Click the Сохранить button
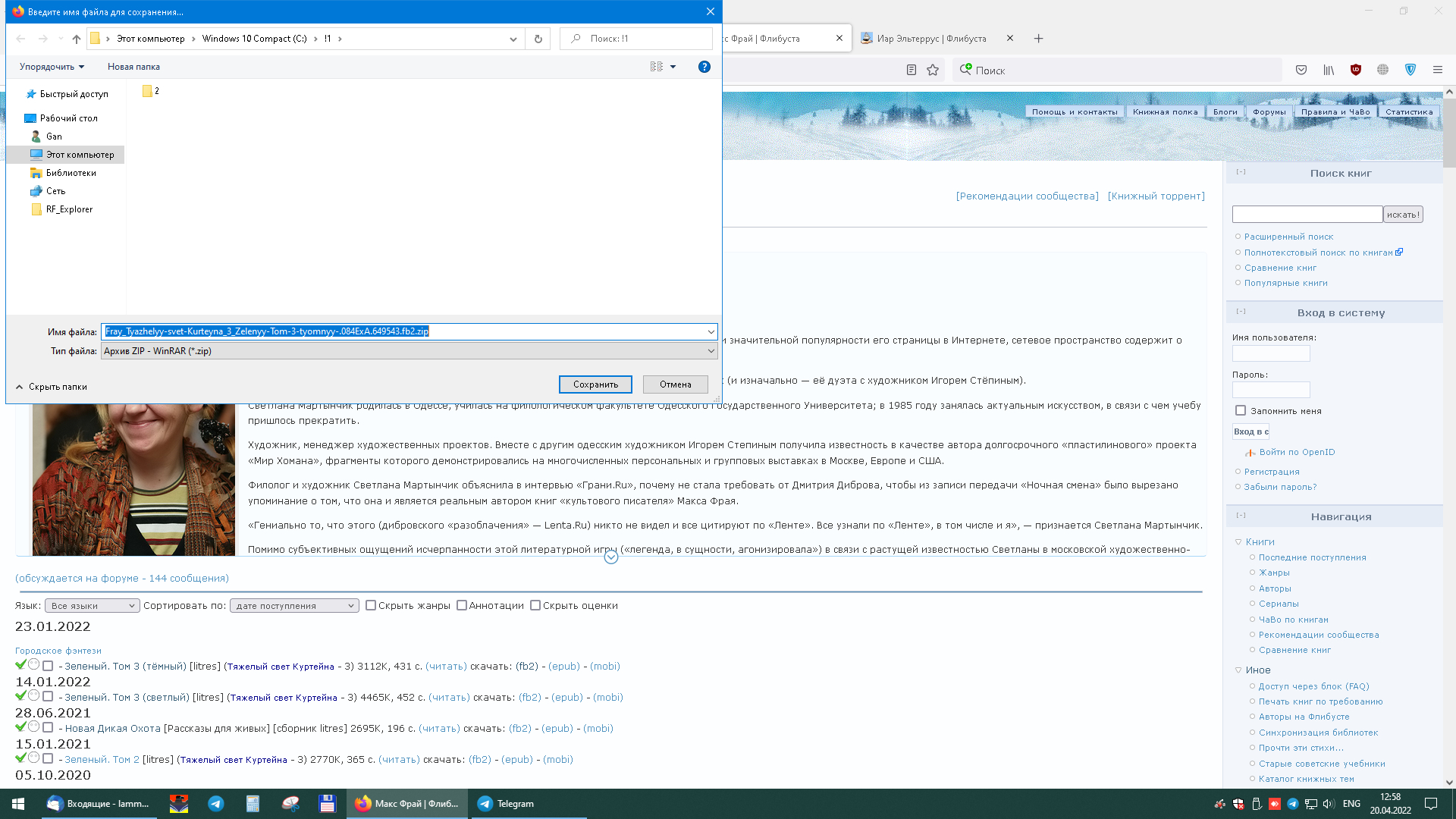This screenshot has height=819, width=1456. (x=595, y=384)
